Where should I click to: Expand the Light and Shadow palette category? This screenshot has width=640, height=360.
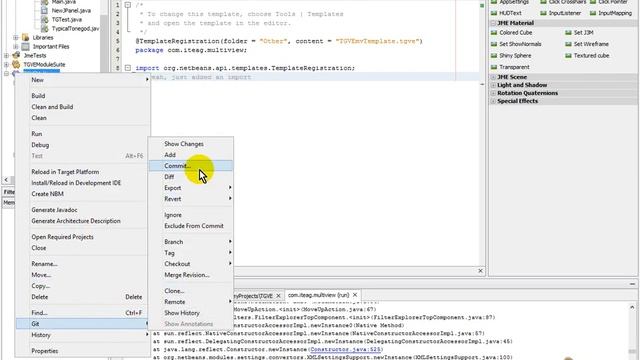493,85
